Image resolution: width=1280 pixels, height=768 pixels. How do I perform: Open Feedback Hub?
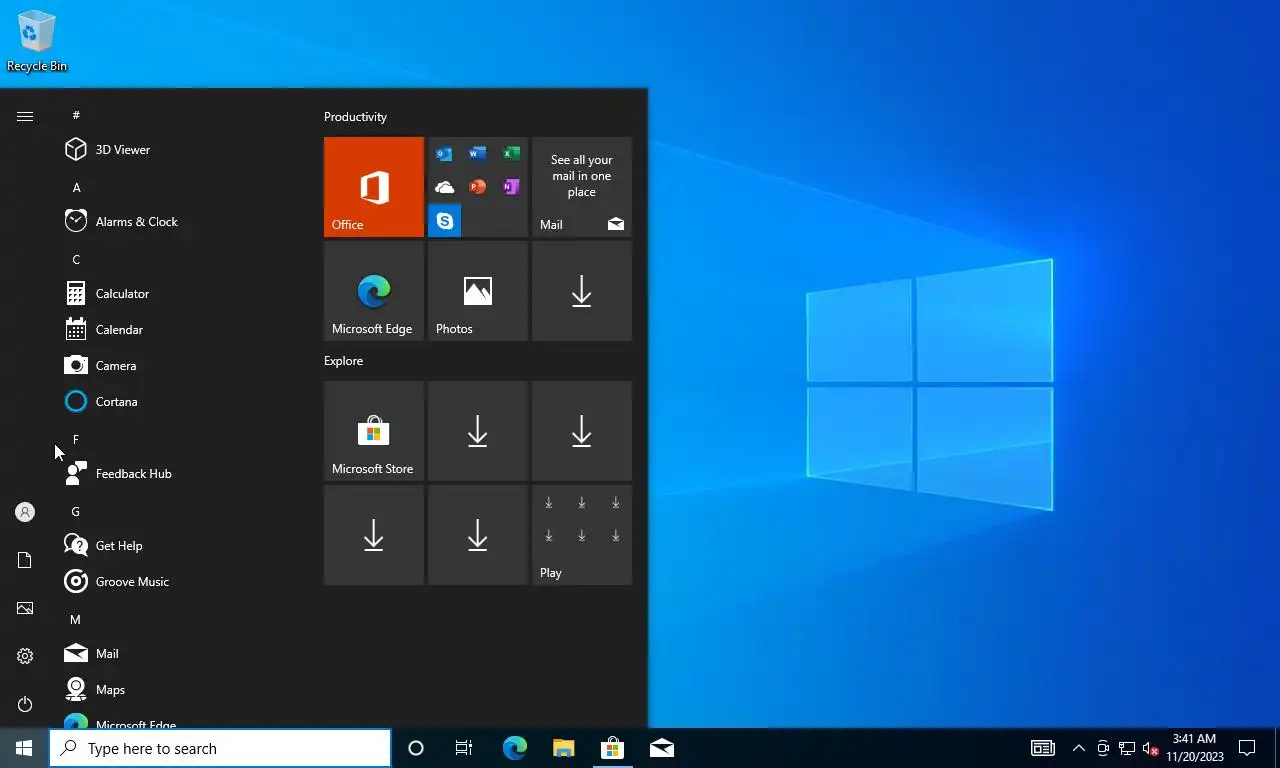click(180, 473)
